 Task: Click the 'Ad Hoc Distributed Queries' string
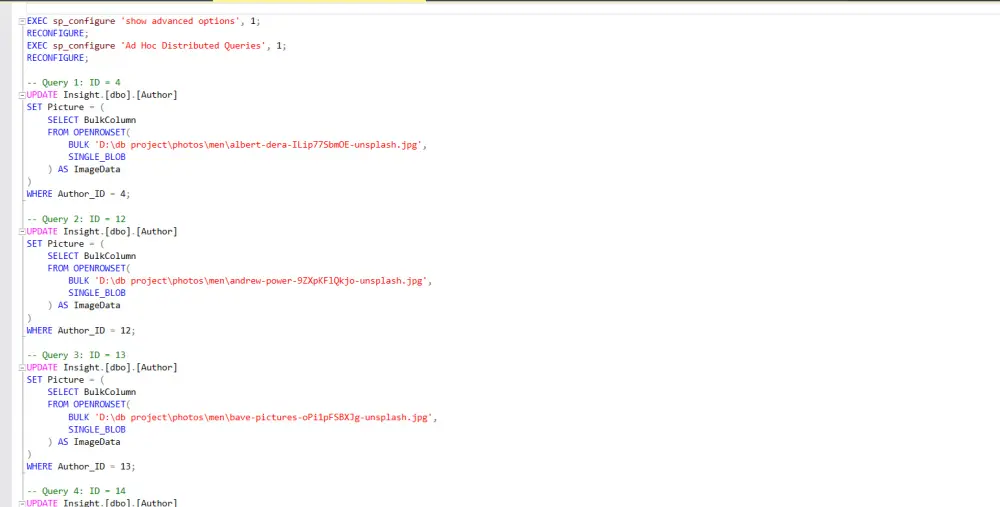pyautogui.click(x=193, y=45)
